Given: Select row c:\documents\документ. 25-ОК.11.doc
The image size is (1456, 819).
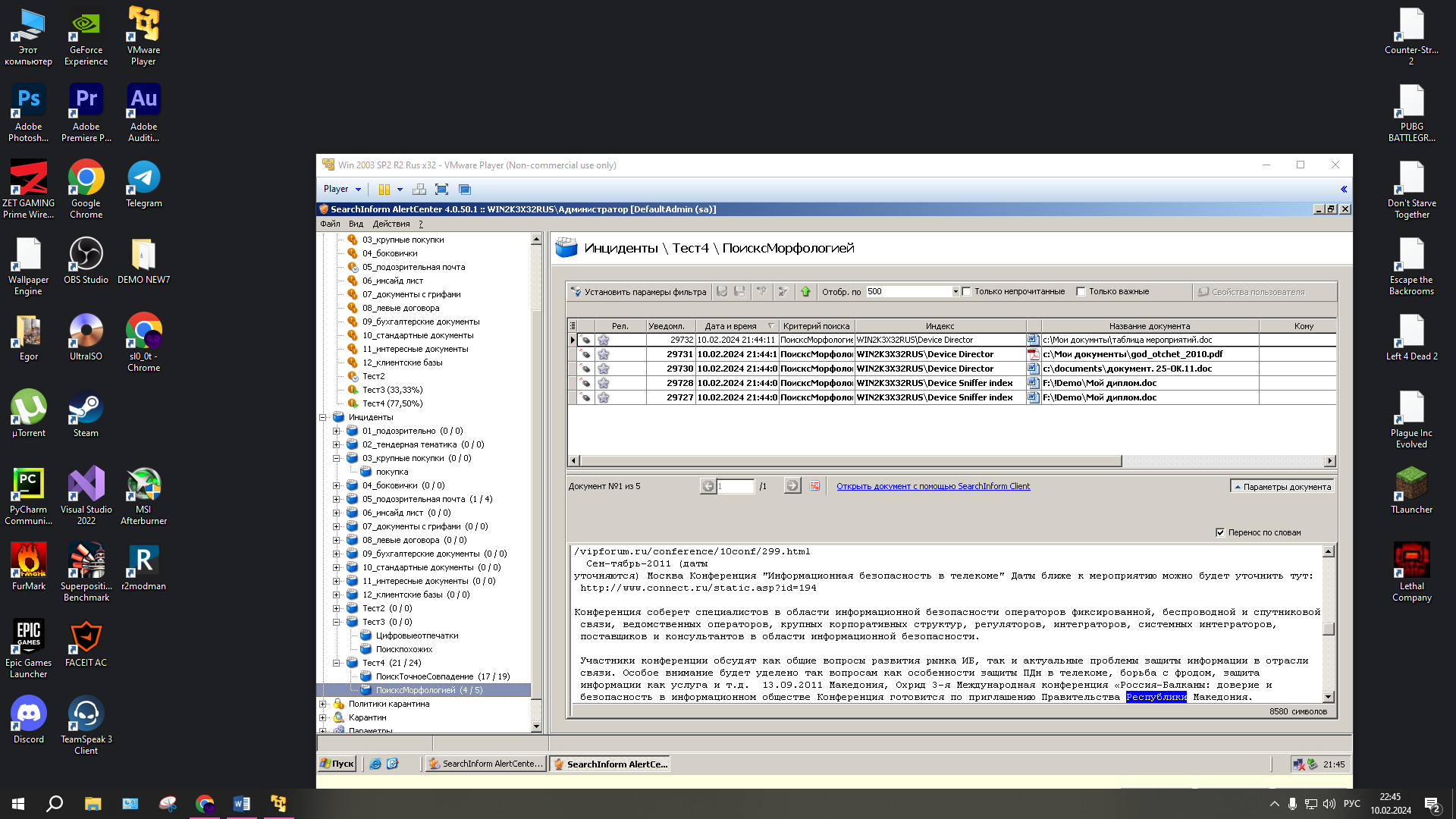Looking at the screenshot, I should click(x=952, y=369).
